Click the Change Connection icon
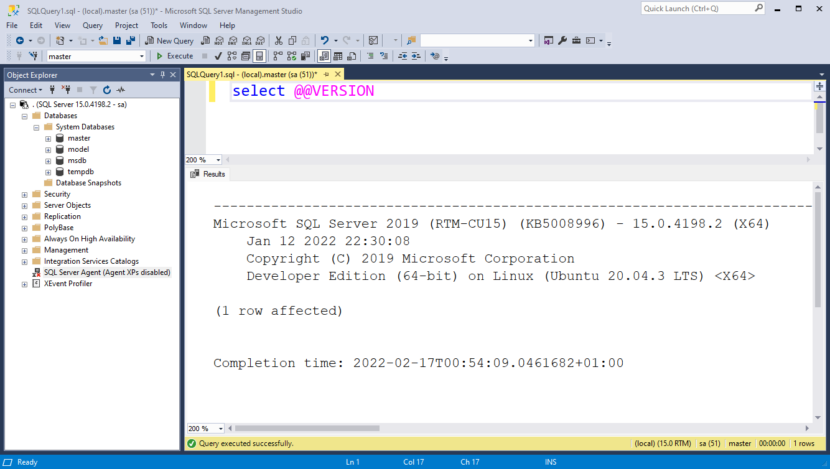 pyautogui.click(x=33, y=56)
